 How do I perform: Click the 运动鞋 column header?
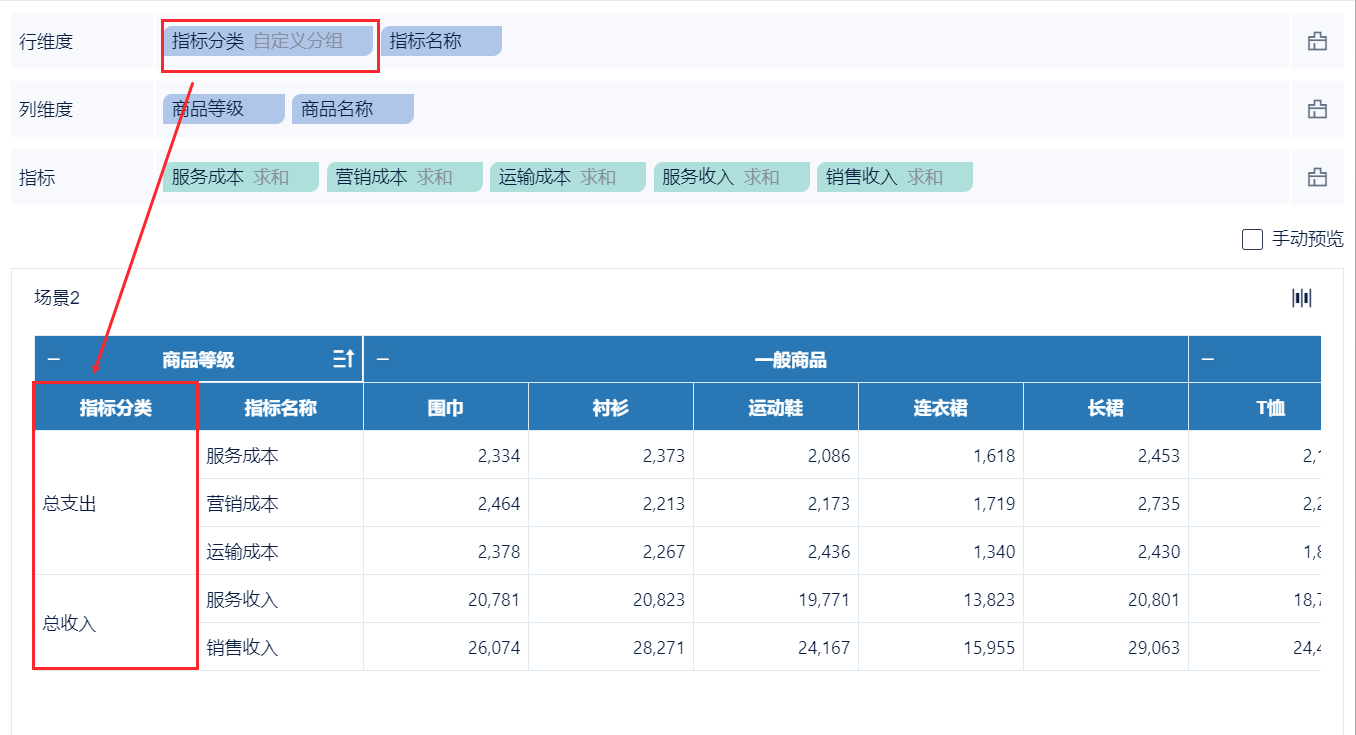pos(775,408)
